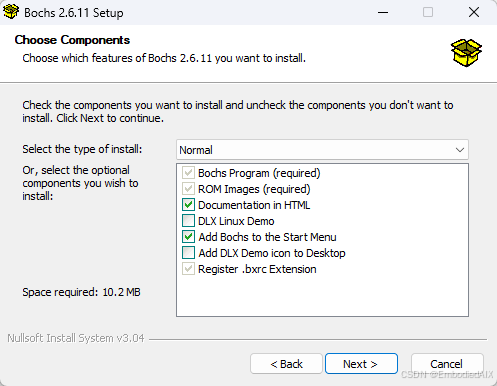Select the 'Space required: 10.2 MB' text
Viewport: 497px width, 386px height.
81,292
